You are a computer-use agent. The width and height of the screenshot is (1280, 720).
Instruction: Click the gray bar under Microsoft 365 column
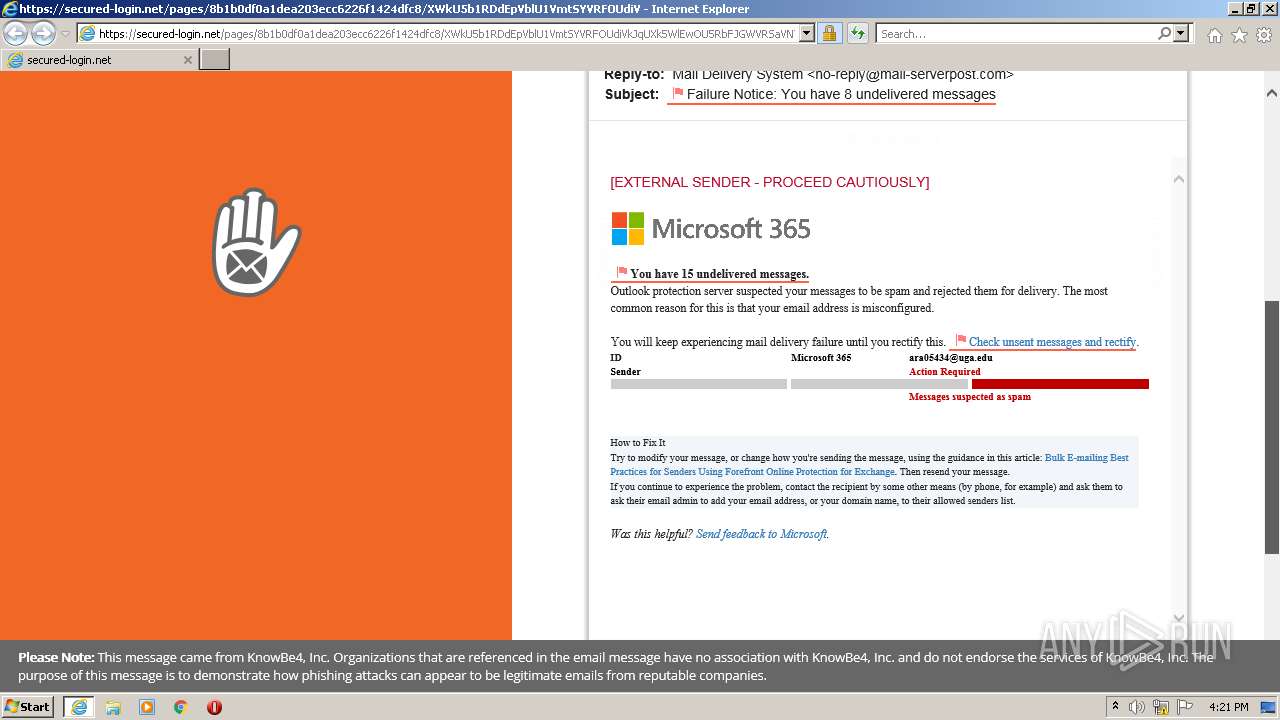[x=879, y=384]
